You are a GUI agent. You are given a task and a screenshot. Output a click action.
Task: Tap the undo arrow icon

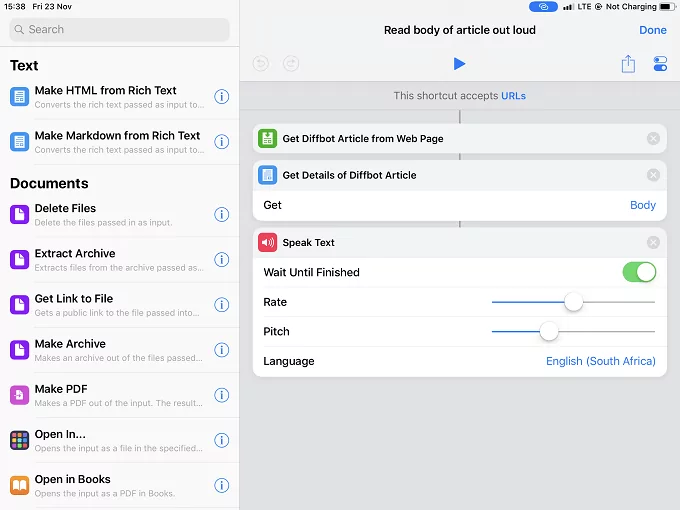261,64
